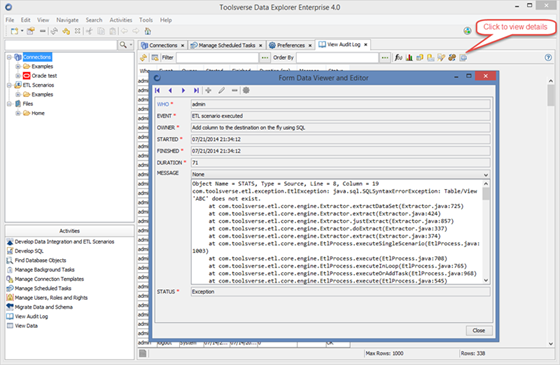This screenshot has width=560, height=365.
Task: Click the magnifier search icon above tree
Action: point(123,45)
